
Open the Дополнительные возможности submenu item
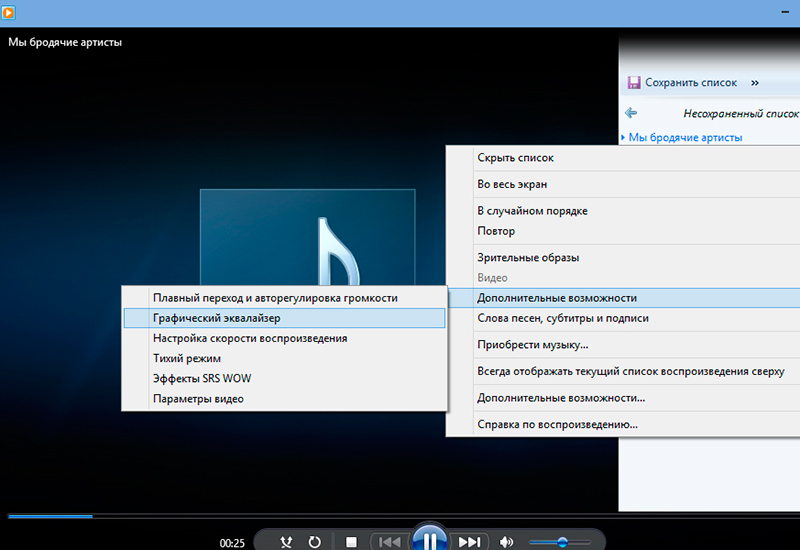pyautogui.click(x=557, y=298)
